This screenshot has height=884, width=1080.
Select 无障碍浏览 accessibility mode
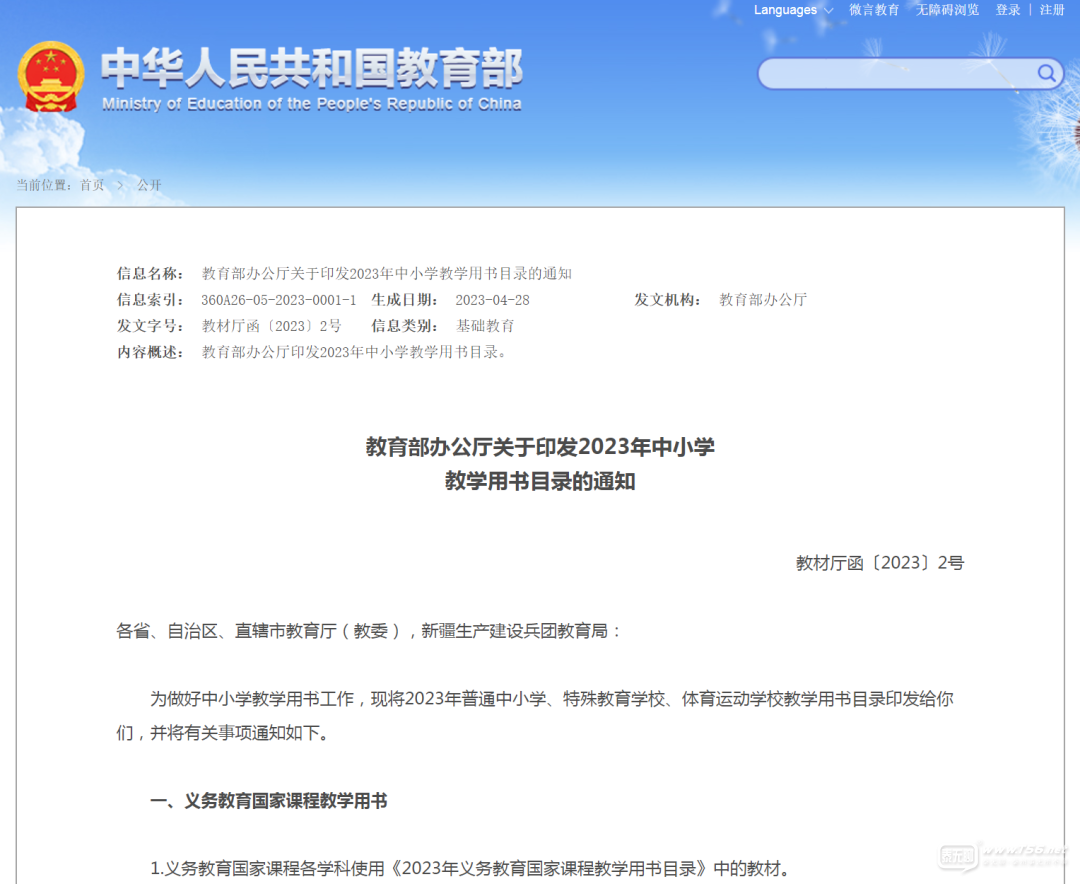pyautogui.click(x=947, y=10)
